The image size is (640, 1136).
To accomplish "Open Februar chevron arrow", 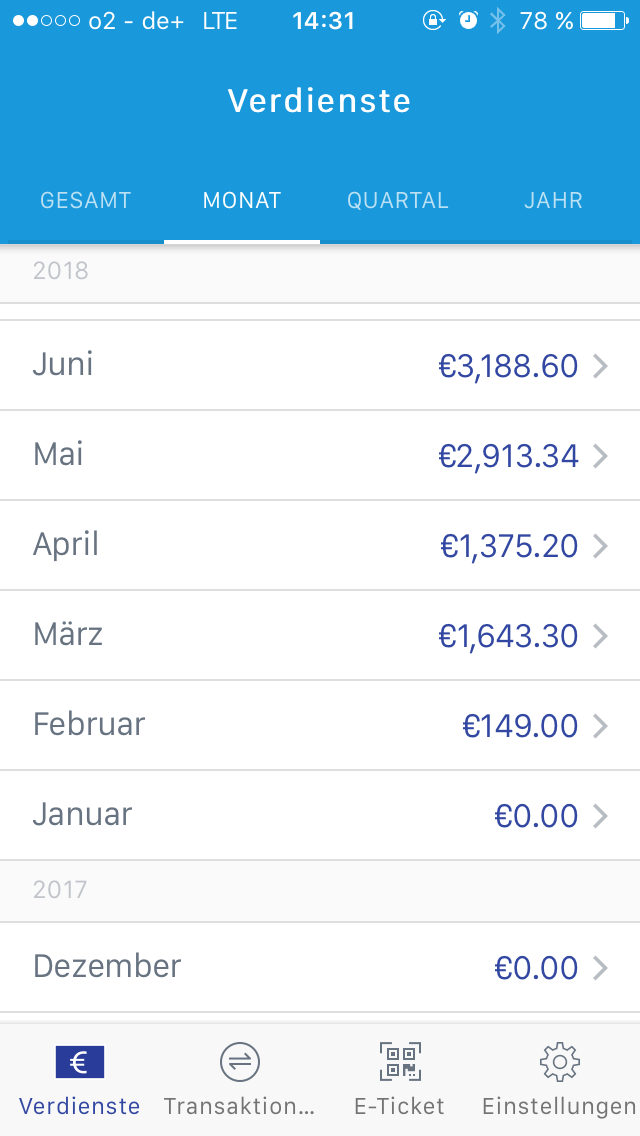I will coord(600,727).
